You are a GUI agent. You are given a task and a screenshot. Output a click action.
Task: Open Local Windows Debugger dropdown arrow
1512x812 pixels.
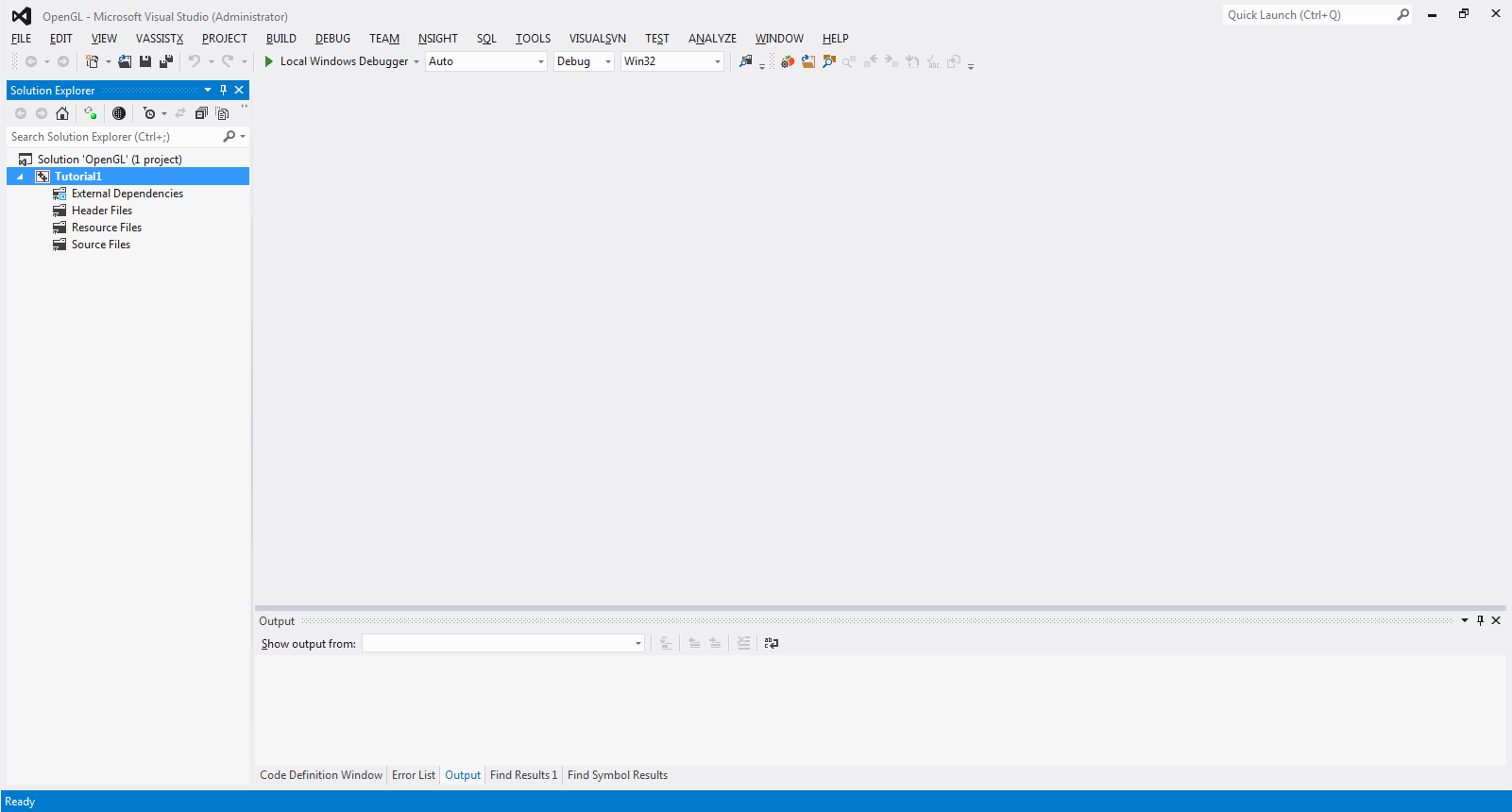pyautogui.click(x=416, y=61)
